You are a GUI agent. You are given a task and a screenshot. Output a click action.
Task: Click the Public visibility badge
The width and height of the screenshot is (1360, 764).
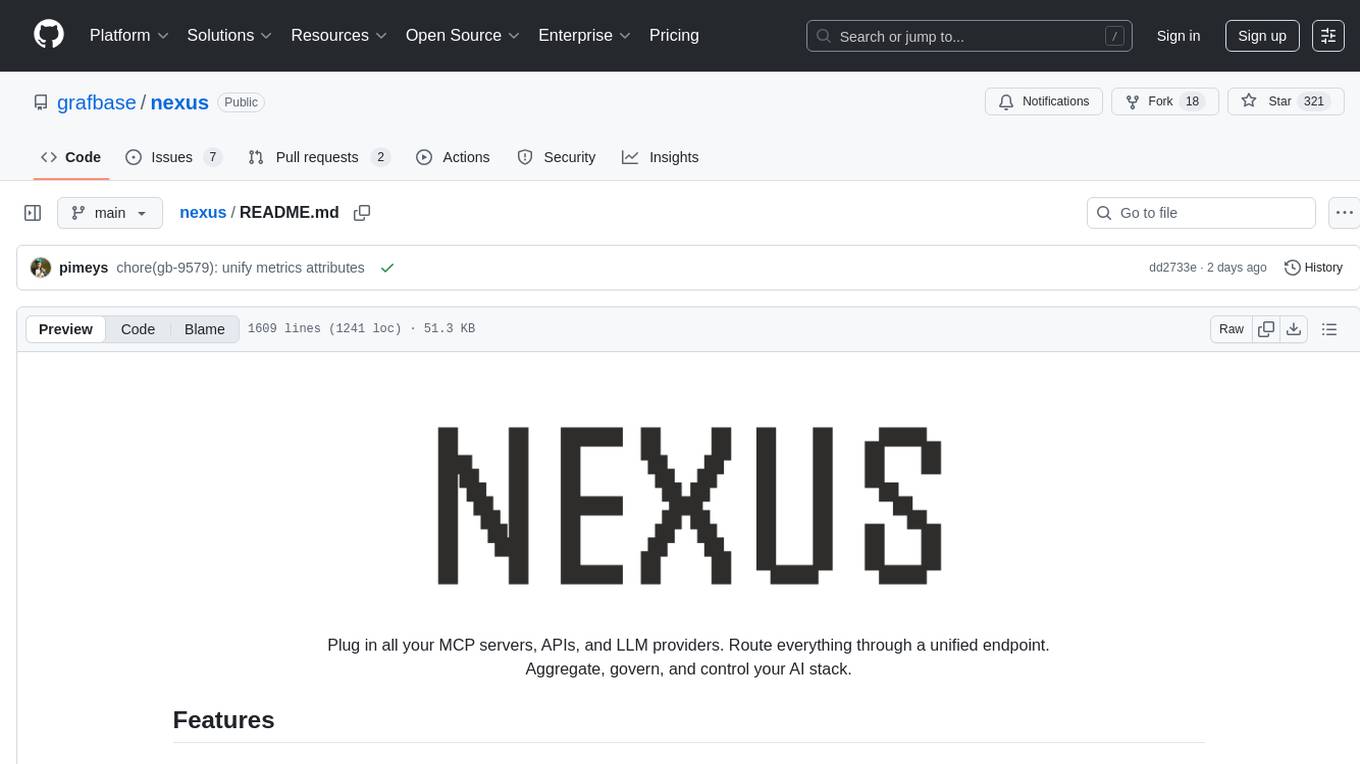coord(241,102)
